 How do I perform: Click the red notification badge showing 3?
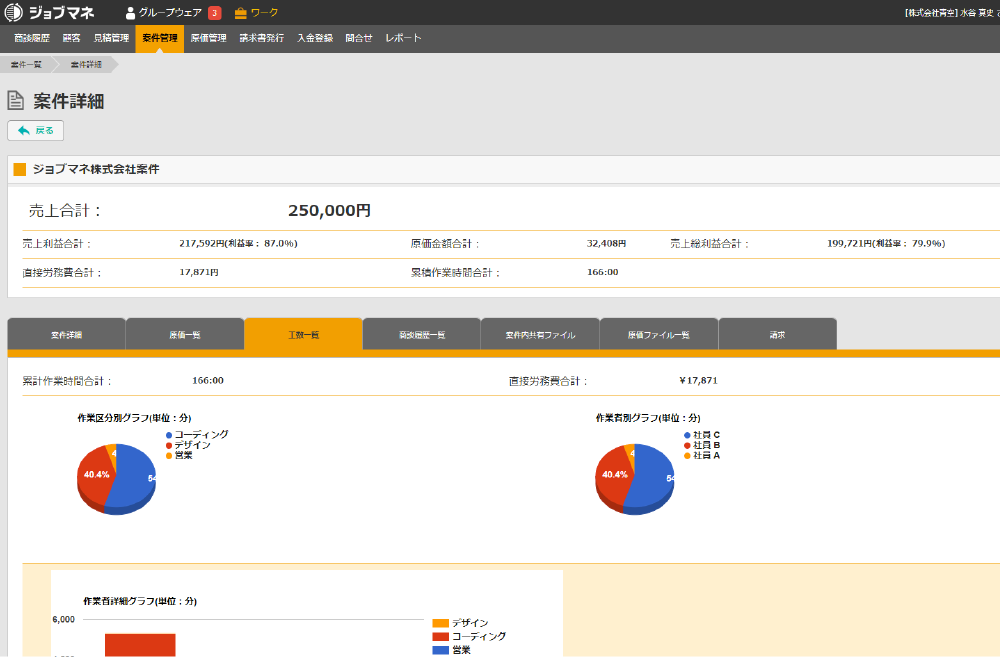point(214,13)
